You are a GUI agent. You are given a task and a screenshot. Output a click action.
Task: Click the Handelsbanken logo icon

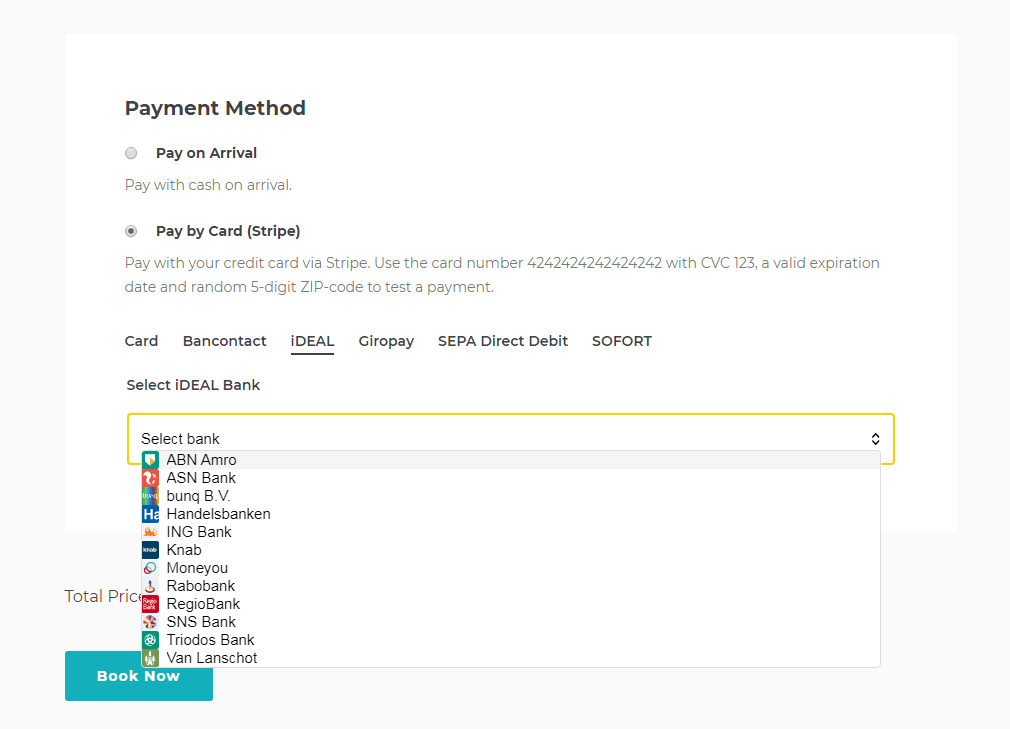(150, 514)
